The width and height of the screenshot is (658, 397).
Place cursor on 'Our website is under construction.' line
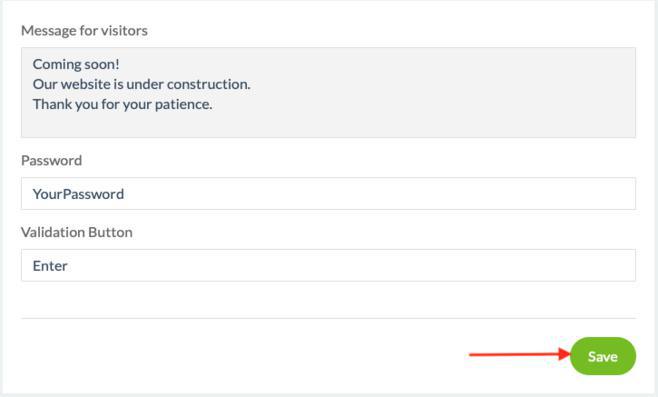[141, 84]
